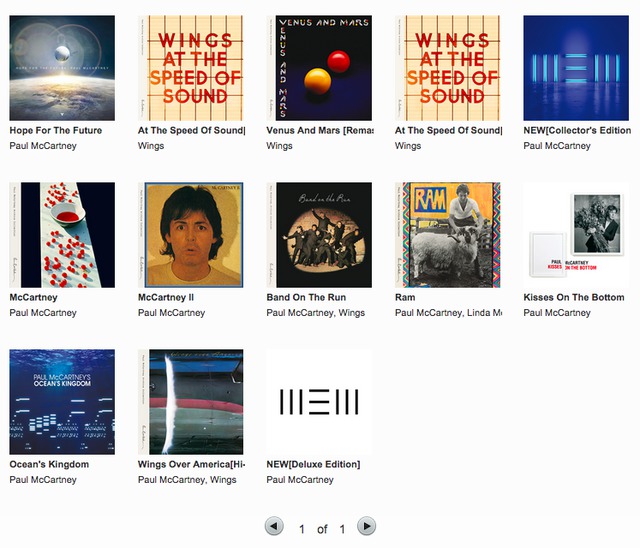The width and height of the screenshot is (640, 548).
Task: Open the Band On The Run cover
Action: click(319, 235)
